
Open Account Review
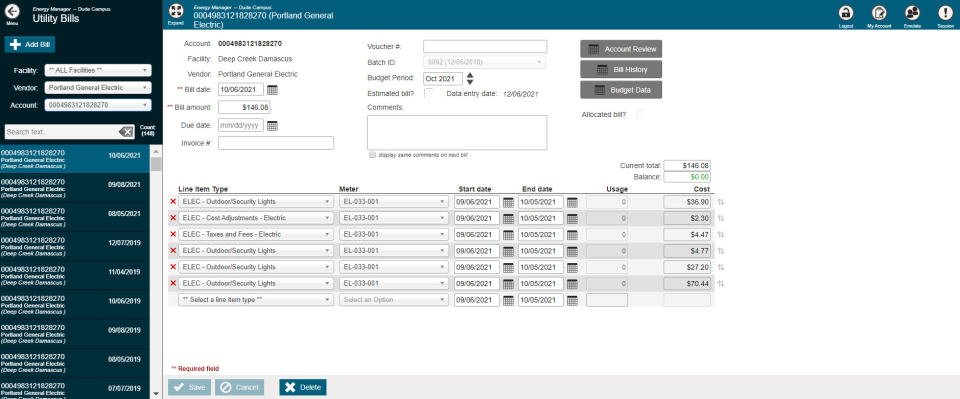click(x=621, y=49)
